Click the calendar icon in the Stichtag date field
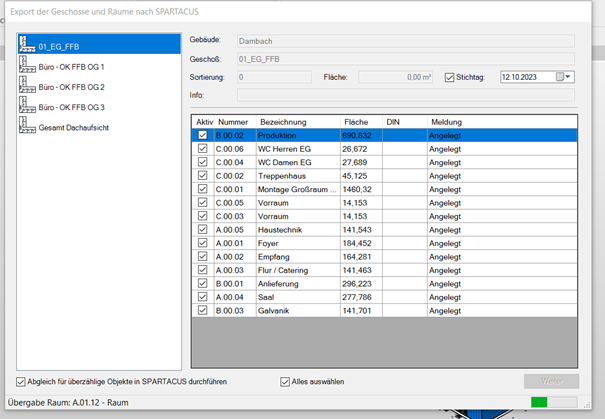This screenshot has height=419, width=605. [x=560, y=77]
